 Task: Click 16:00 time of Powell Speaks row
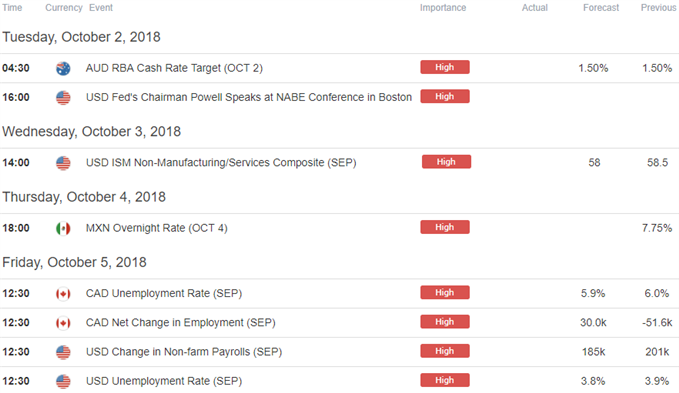[x=16, y=97]
